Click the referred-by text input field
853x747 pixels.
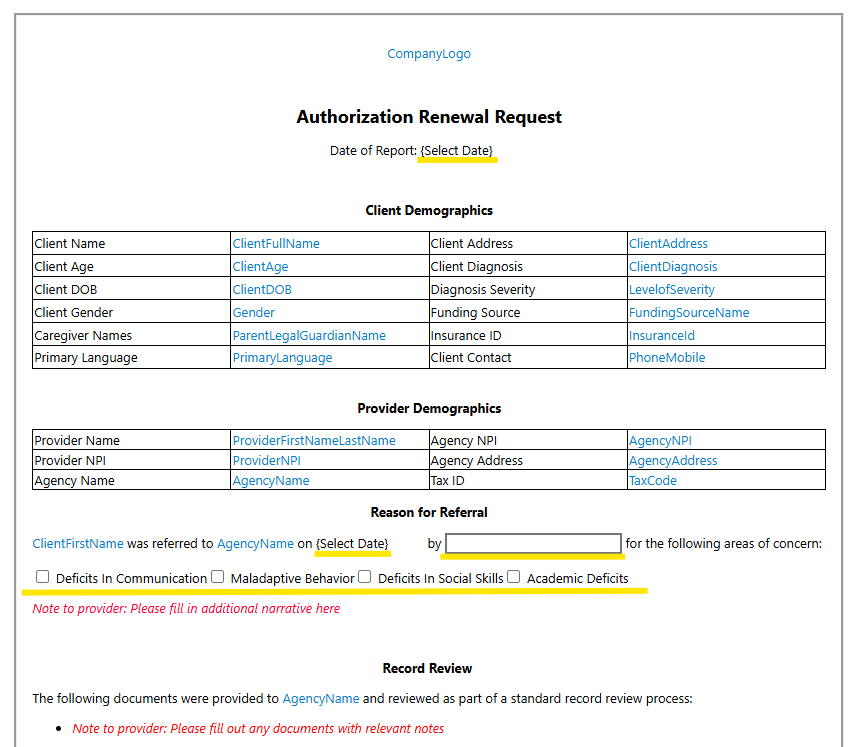(x=533, y=543)
